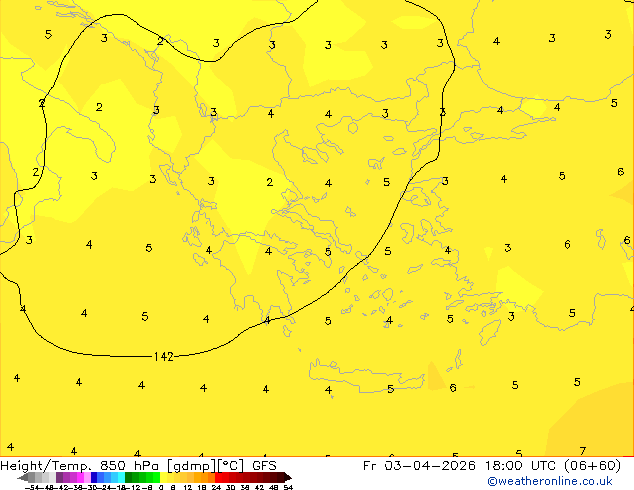Image resolution: width=634 pixels, height=490 pixels.
Task: Click the GFS model label
Action: coord(264,466)
